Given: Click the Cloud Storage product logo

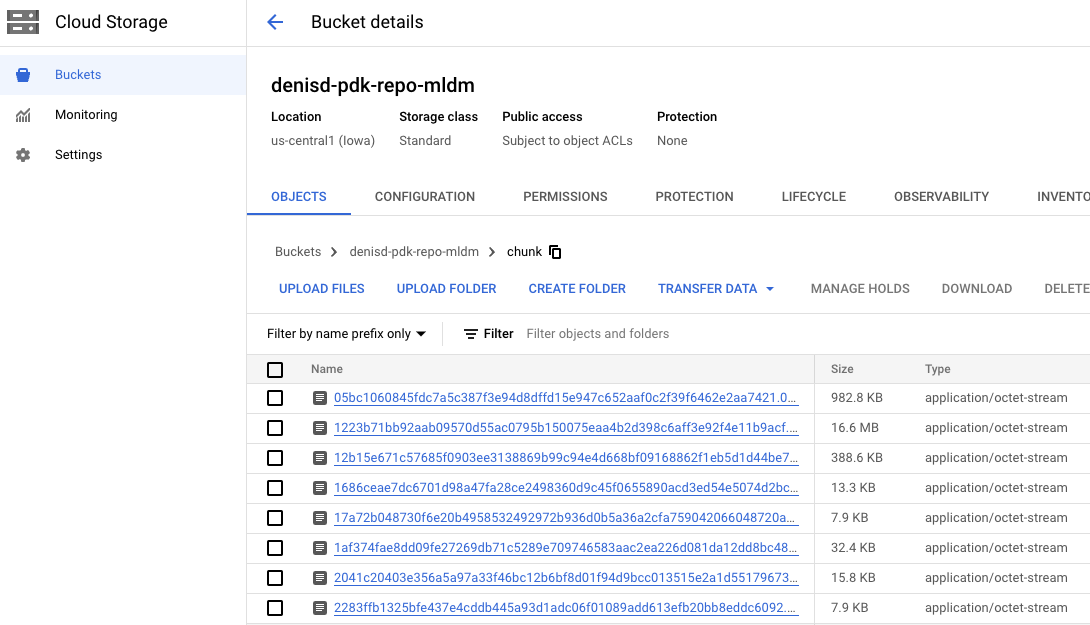Looking at the screenshot, I should point(23,22).
